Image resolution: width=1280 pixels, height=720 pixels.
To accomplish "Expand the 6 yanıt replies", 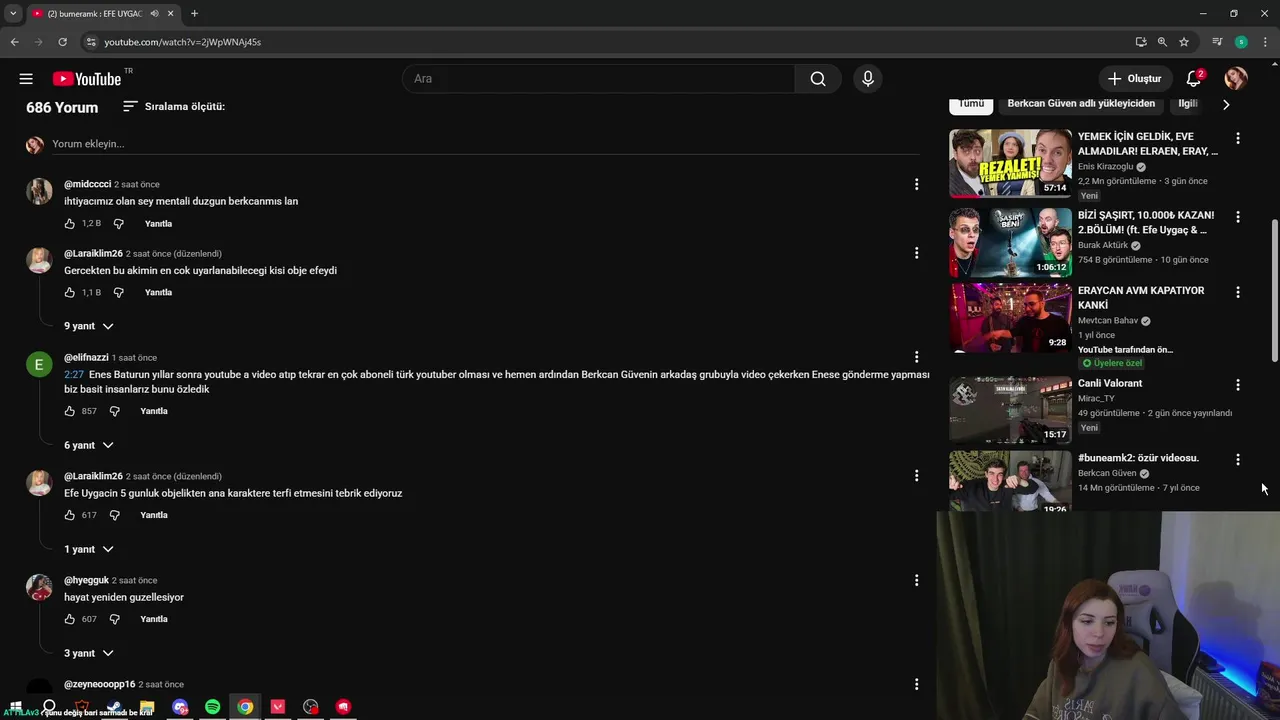I will [89, 445].
